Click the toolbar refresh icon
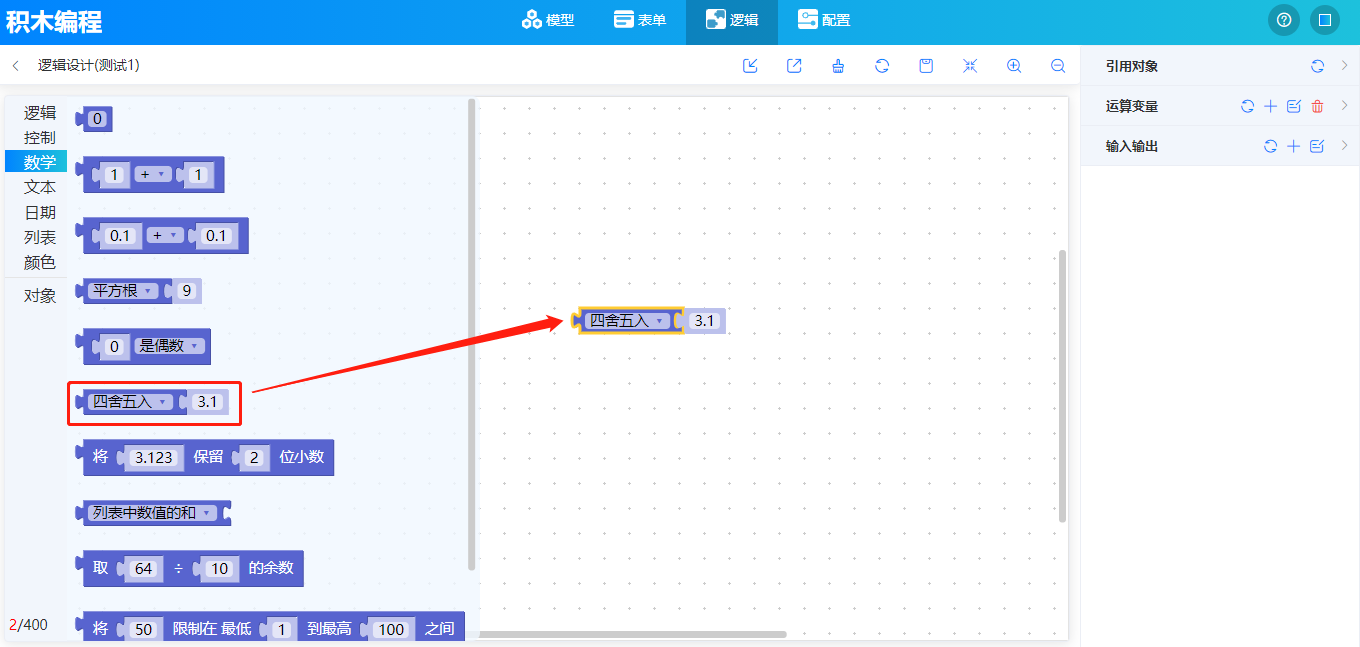This screenshot has width=1360, height=647. (882, 66)
